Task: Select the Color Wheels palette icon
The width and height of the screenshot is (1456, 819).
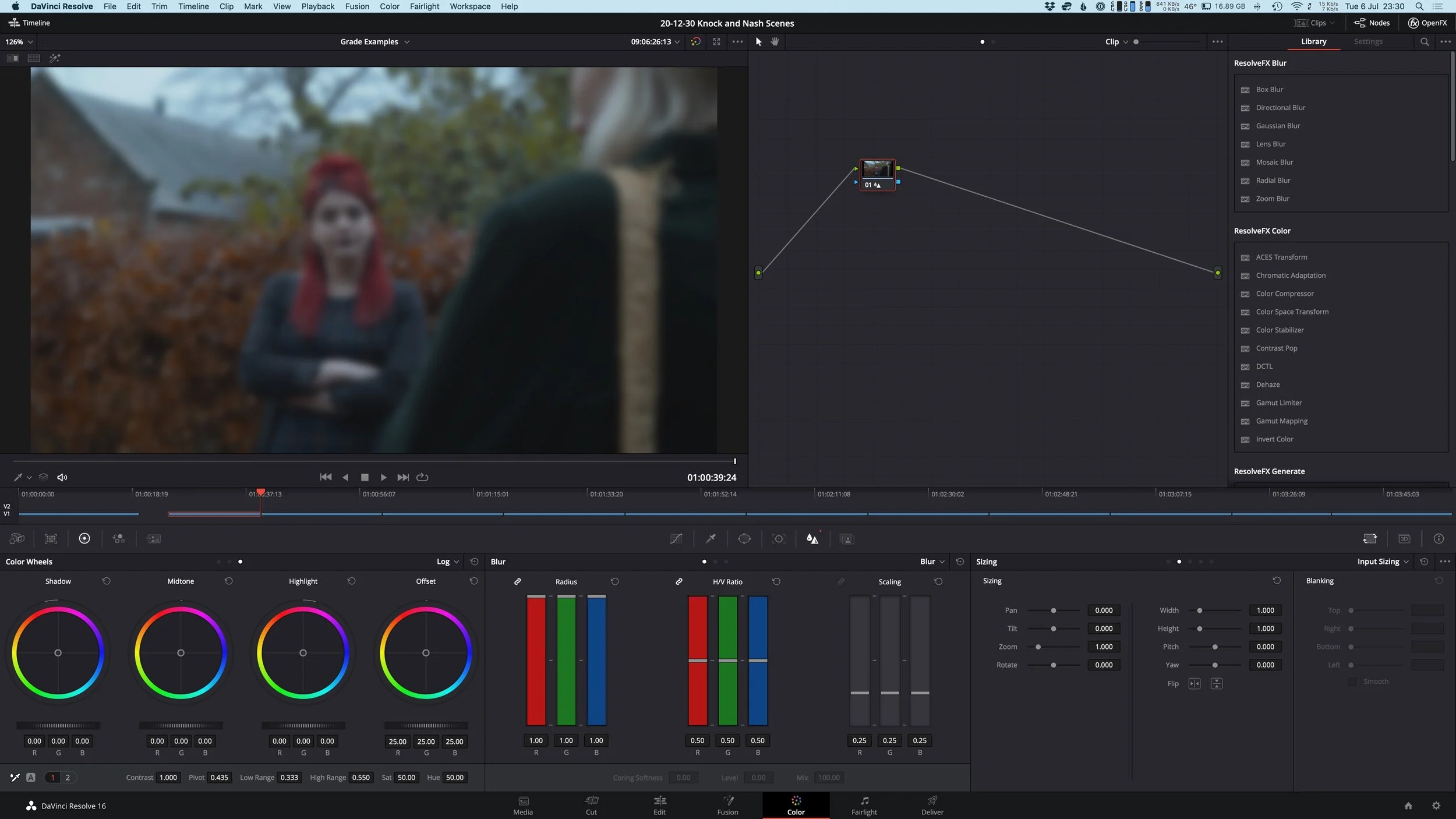Action: click(84, 539)
